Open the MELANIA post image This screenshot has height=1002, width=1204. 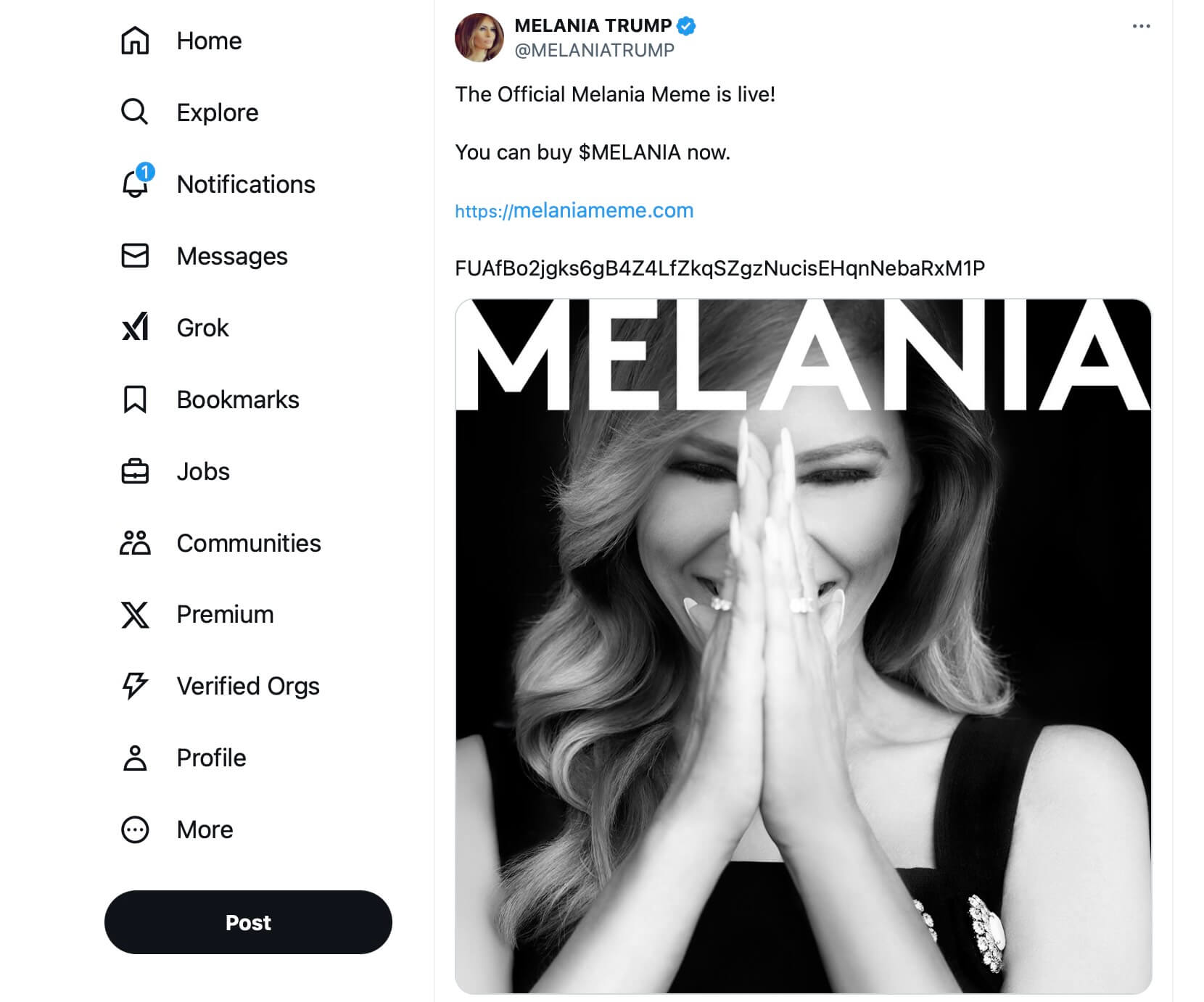(803, 645)
